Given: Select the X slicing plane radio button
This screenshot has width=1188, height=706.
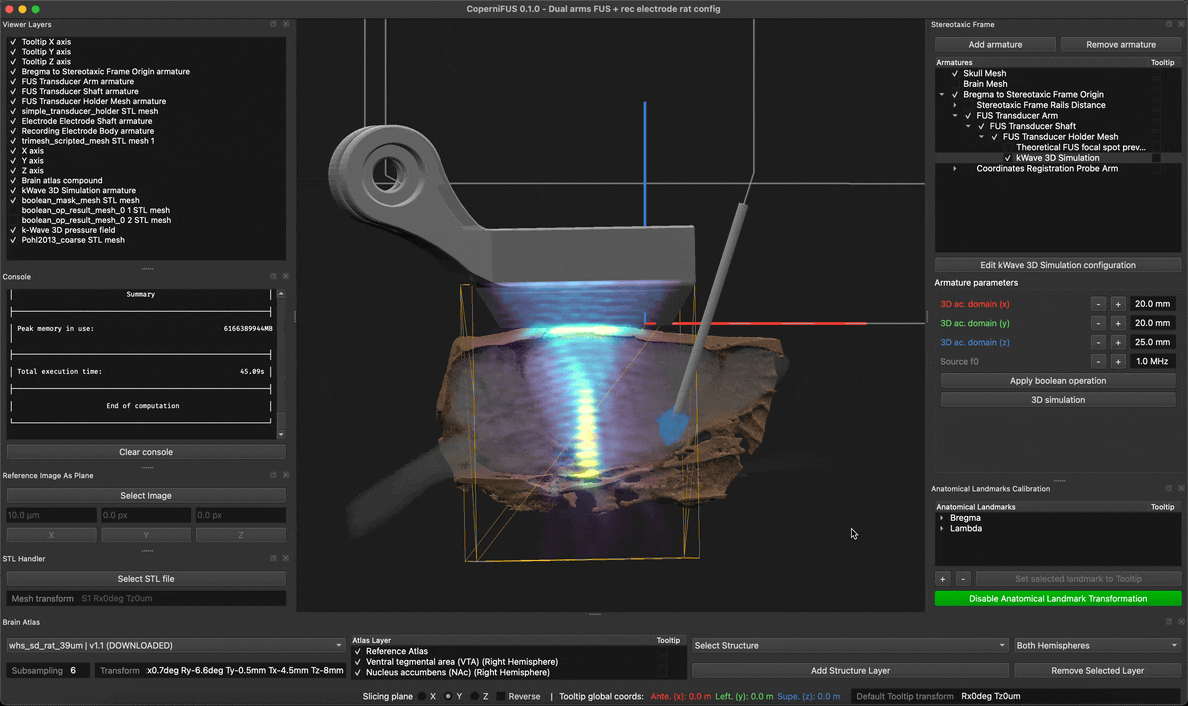Looking at the screenshot, I should pos(422,696).
